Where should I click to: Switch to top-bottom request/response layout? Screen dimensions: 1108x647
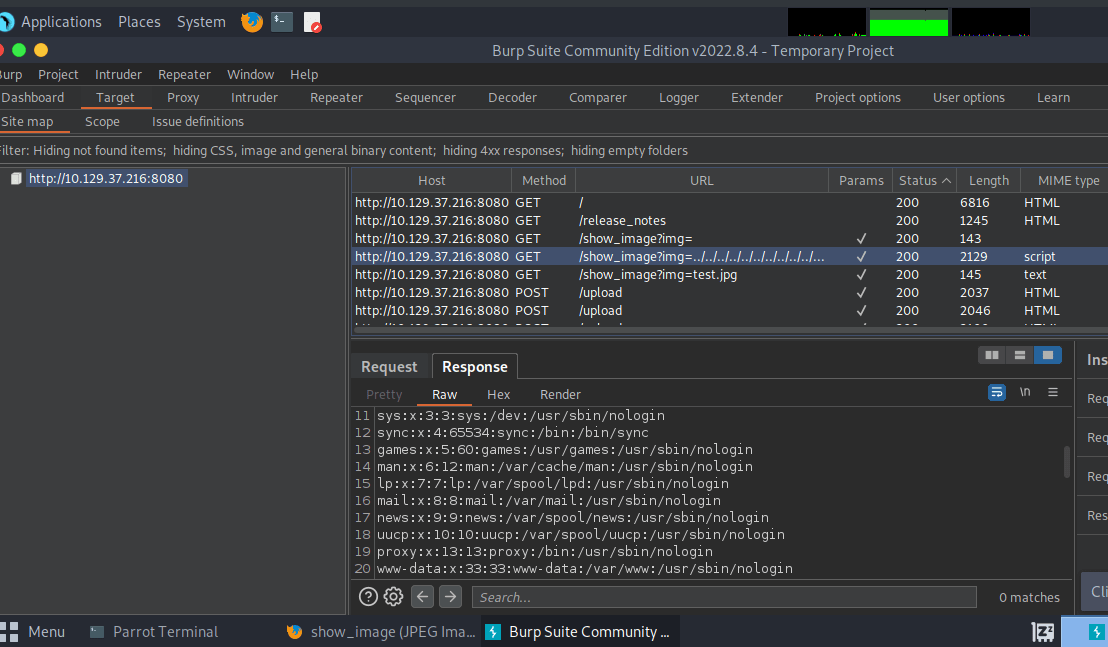(1020, 355)
